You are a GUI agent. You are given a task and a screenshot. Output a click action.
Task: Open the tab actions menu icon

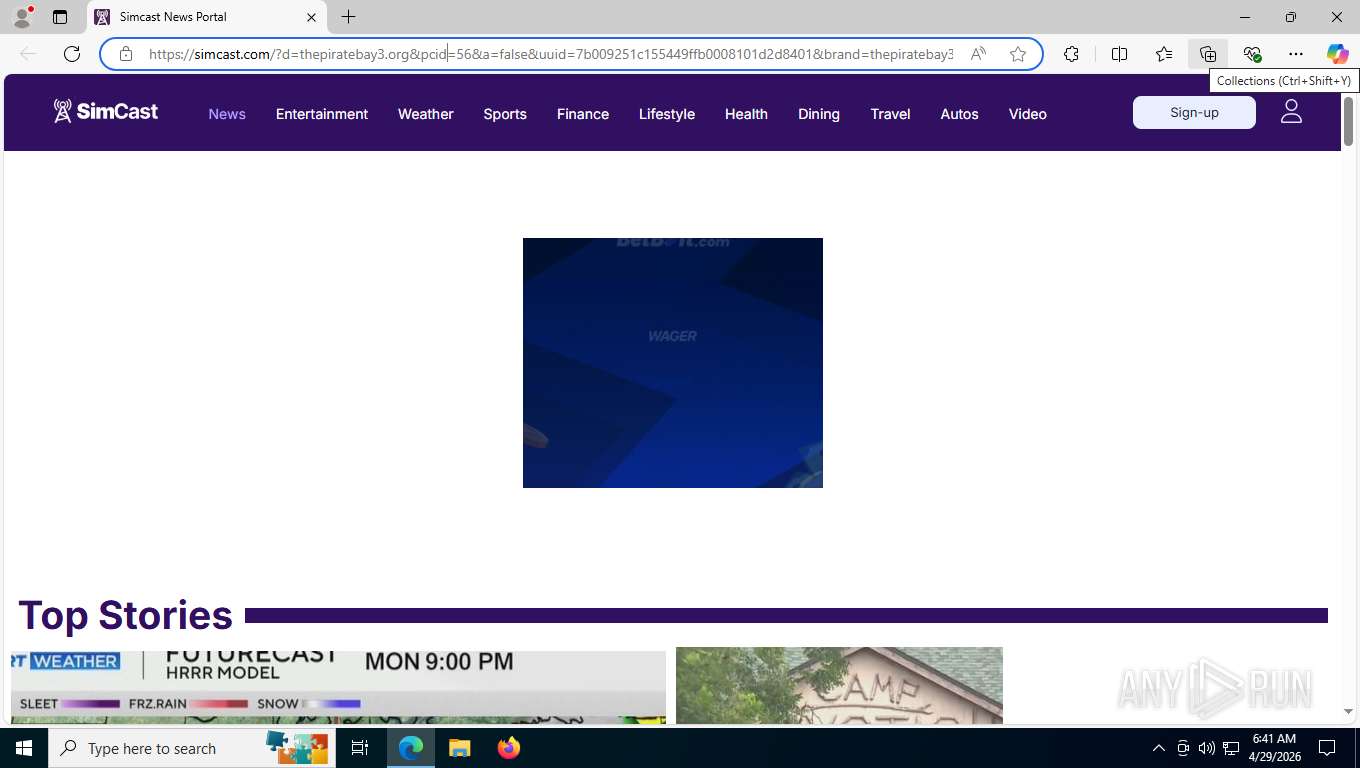point(60,17)
